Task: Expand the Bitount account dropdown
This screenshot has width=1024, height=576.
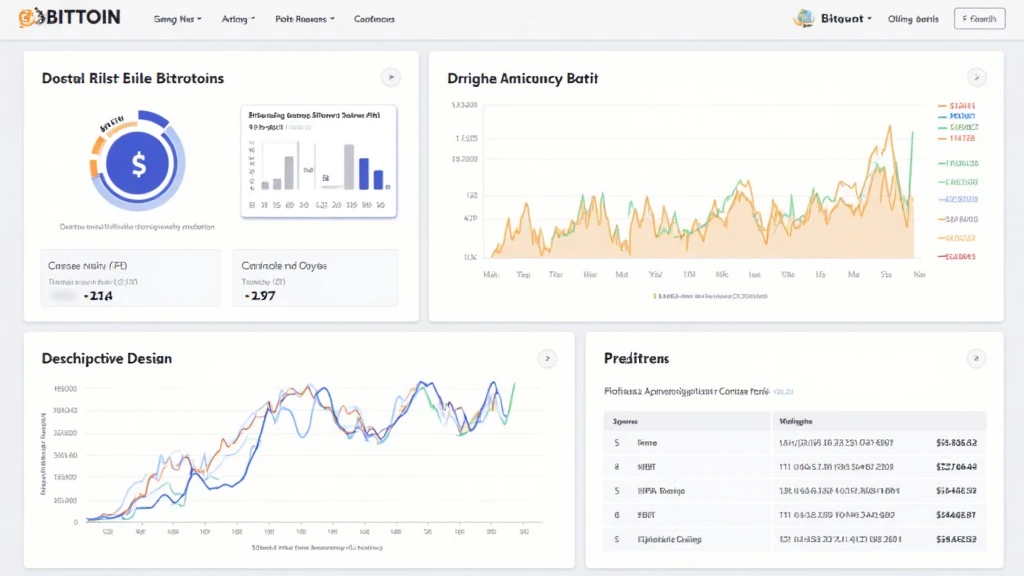Action: (846, 19)
